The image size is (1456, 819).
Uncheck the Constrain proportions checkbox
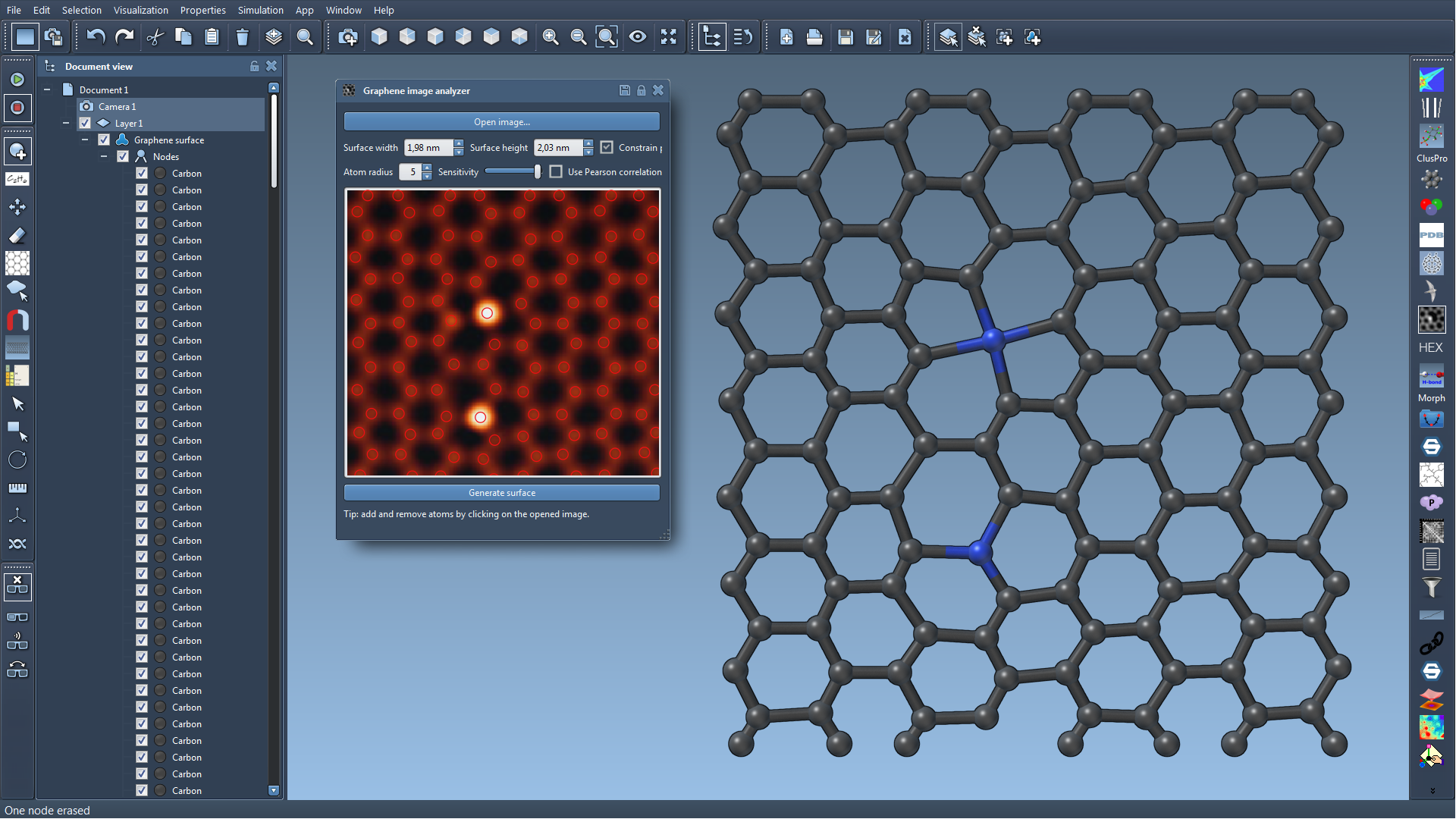607,148
